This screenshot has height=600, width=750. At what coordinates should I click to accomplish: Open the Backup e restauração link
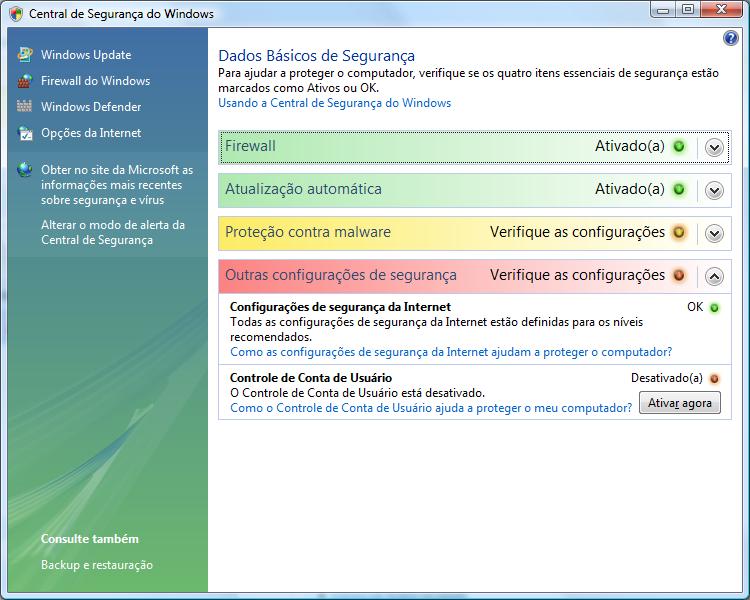click(x=97, y=565)
